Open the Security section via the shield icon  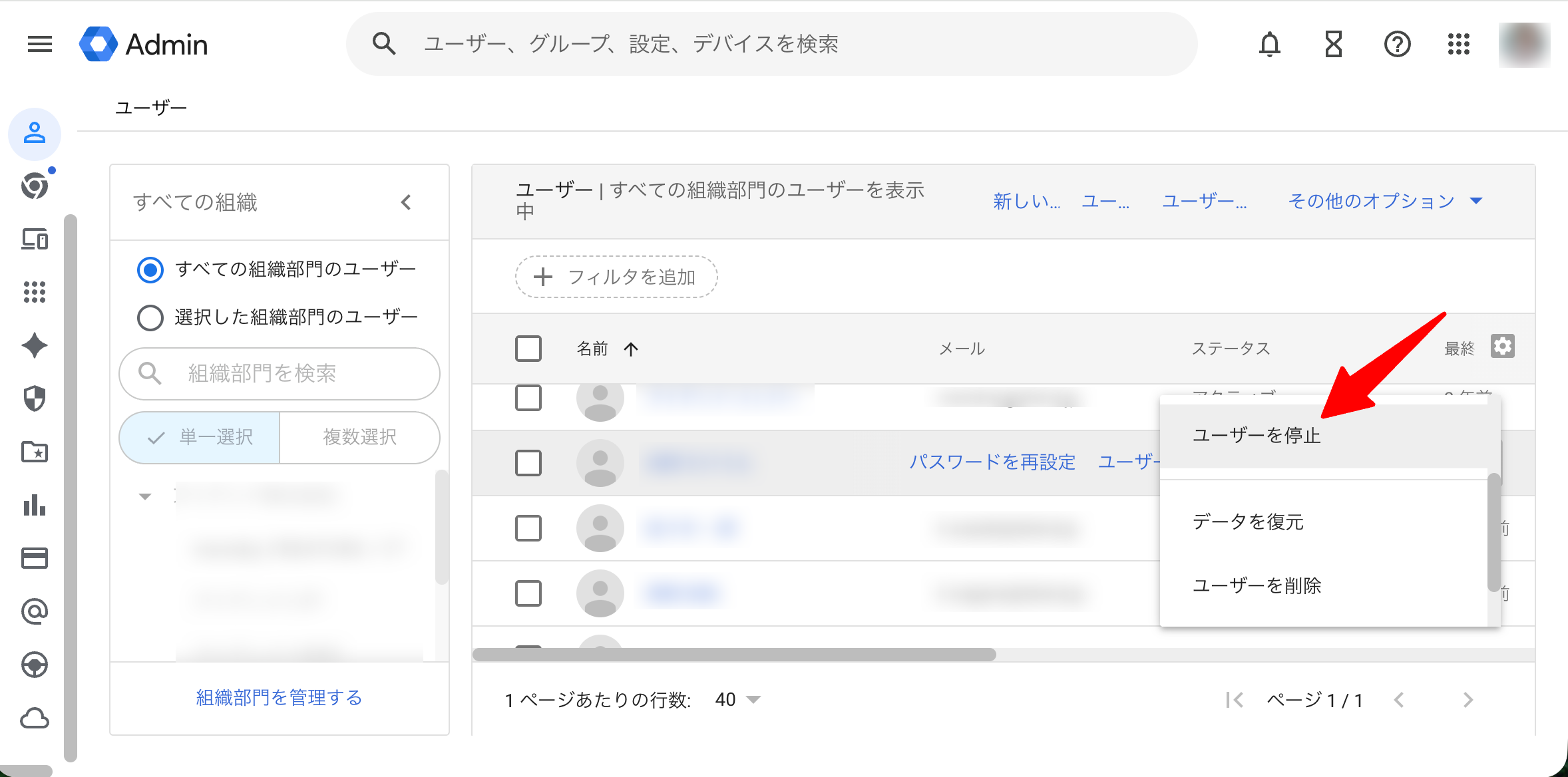pos(35,398)
